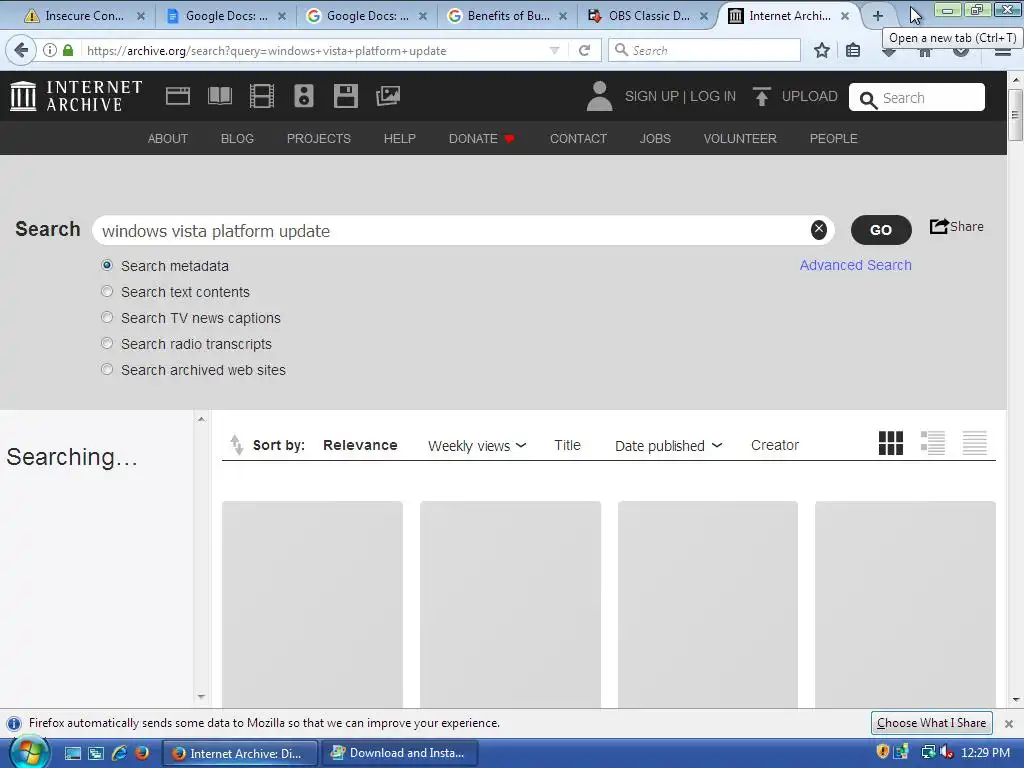Click the SIGN UP | LOG IN link
Viewport: 1024px width, 768px height.
680,97
